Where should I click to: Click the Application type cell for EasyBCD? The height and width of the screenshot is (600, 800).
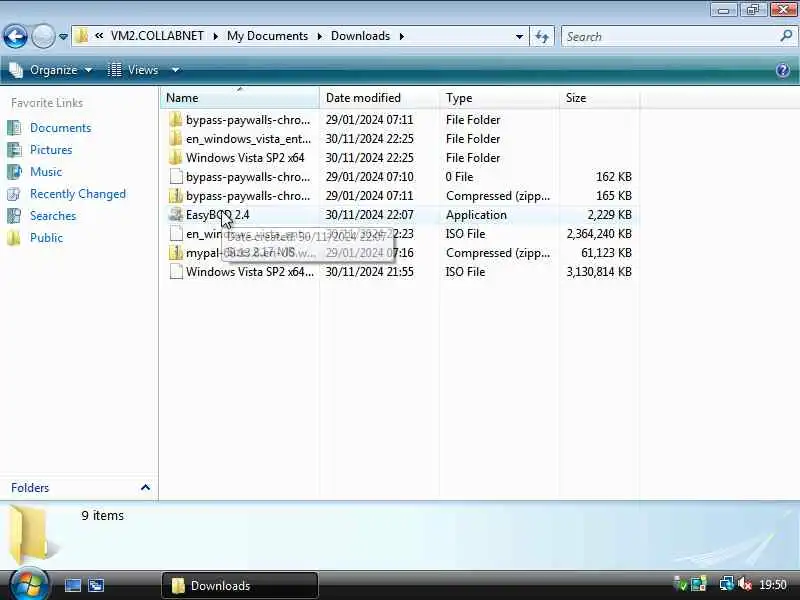tap(476, 215)
